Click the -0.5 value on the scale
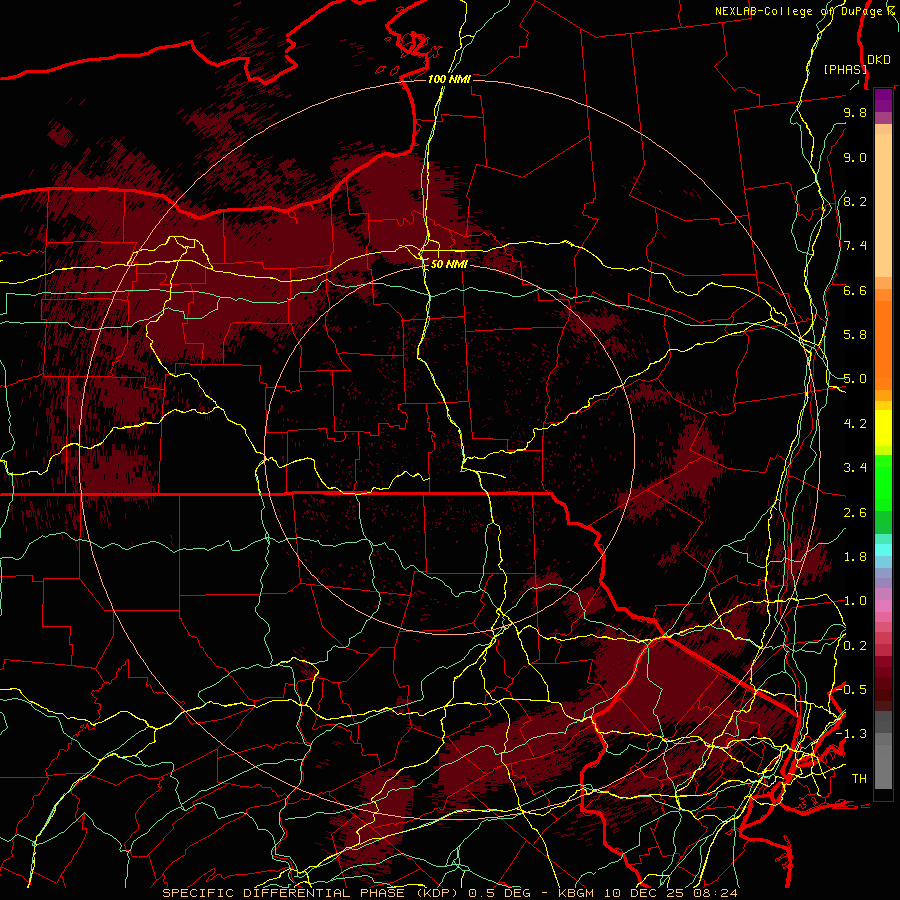Viewport: 900px width, 900px height. (x=851, y=690)
